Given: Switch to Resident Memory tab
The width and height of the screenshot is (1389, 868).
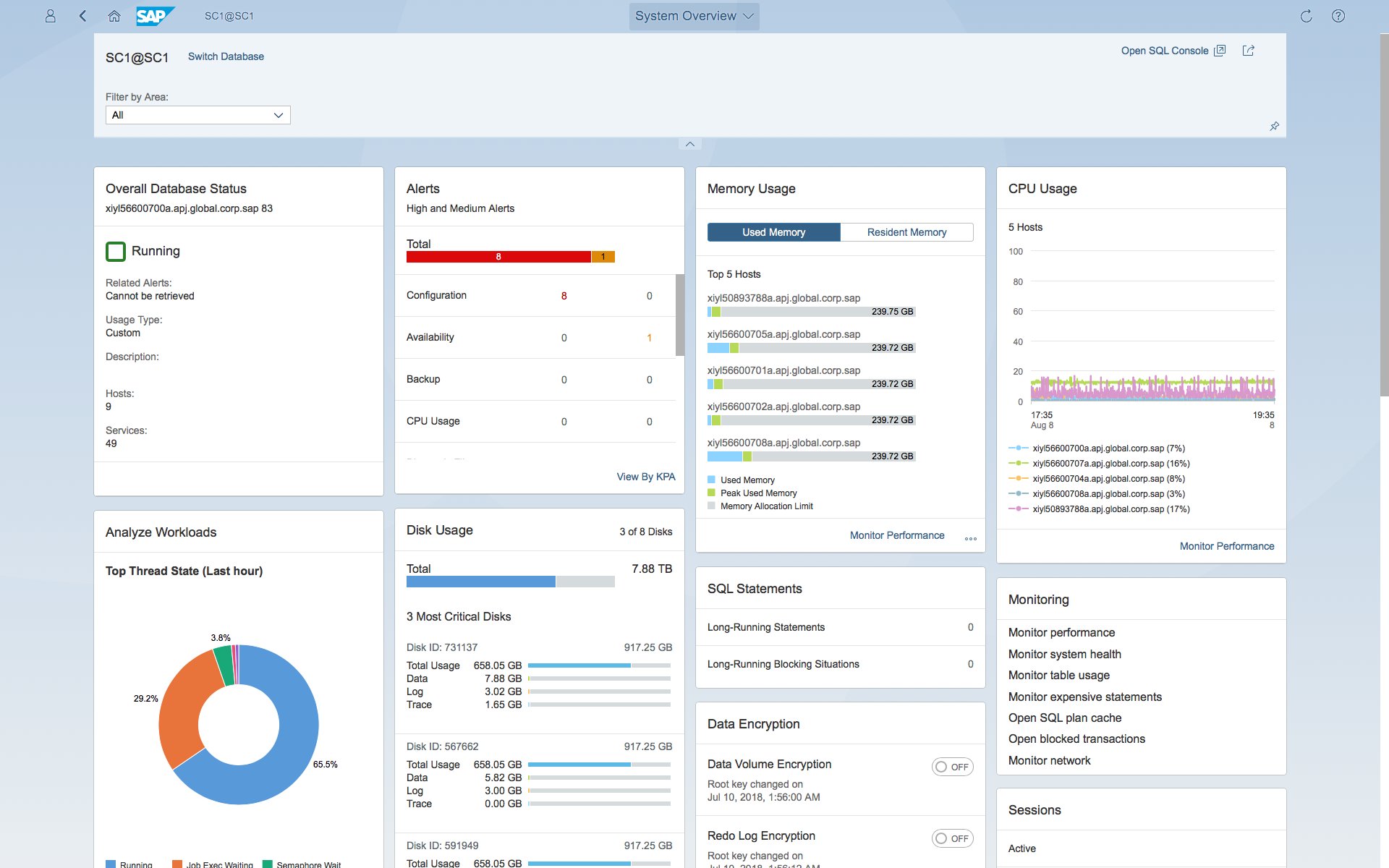Looking at the screenshot, I should (906, 232).
